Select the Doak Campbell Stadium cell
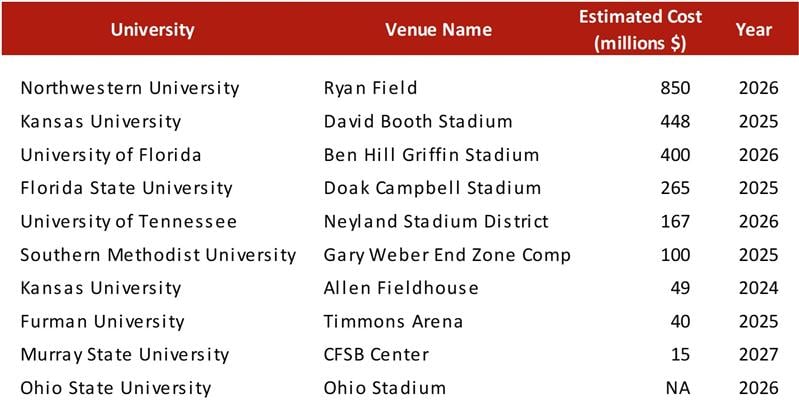The image size is (799, 402). coord(432,188)
